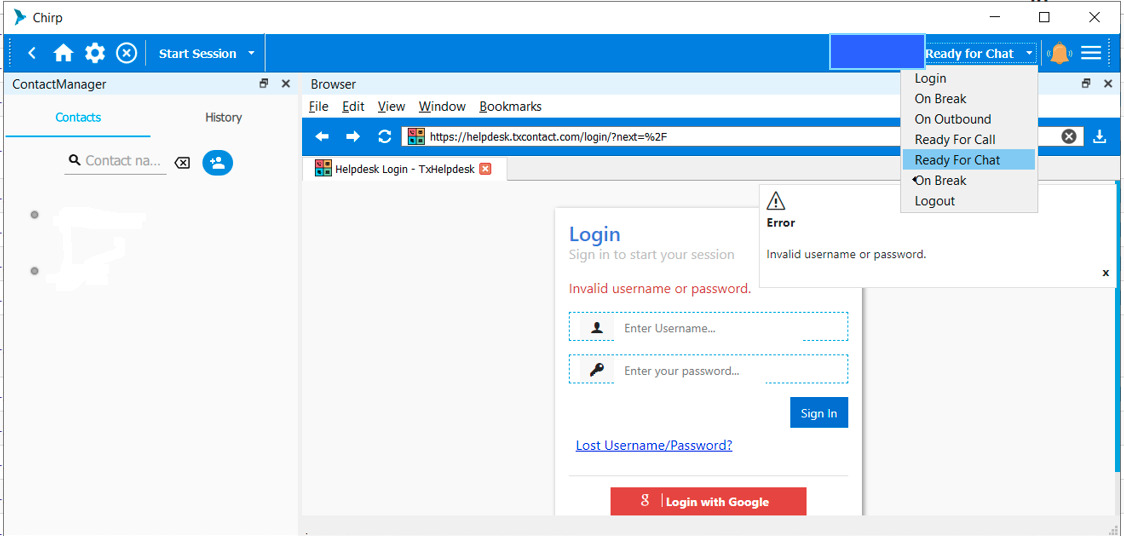
Task: Click the warning triangle icon in Error popup
Action: [x=776, y=200]
